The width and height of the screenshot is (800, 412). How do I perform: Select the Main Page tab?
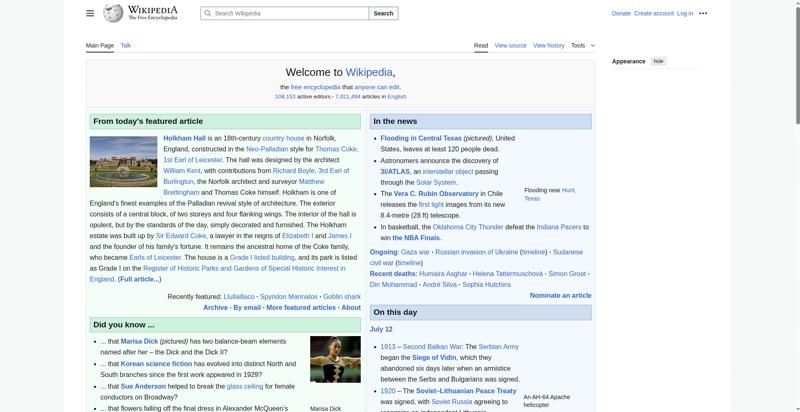(x=99, y=45)
